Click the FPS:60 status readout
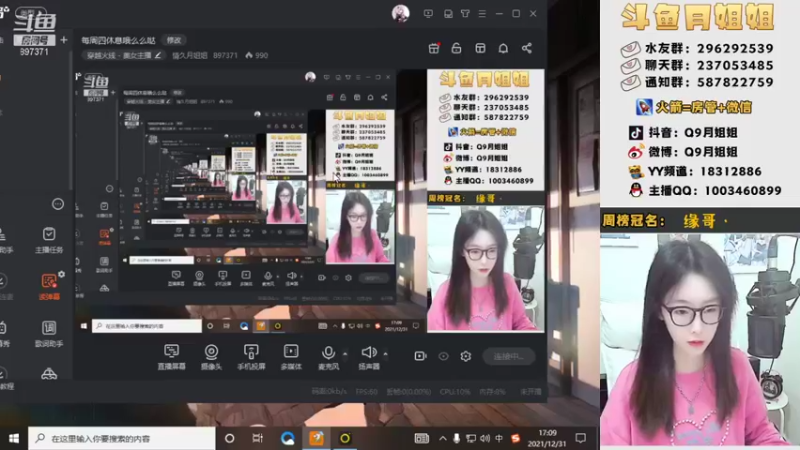 click(x=366, y=391)
